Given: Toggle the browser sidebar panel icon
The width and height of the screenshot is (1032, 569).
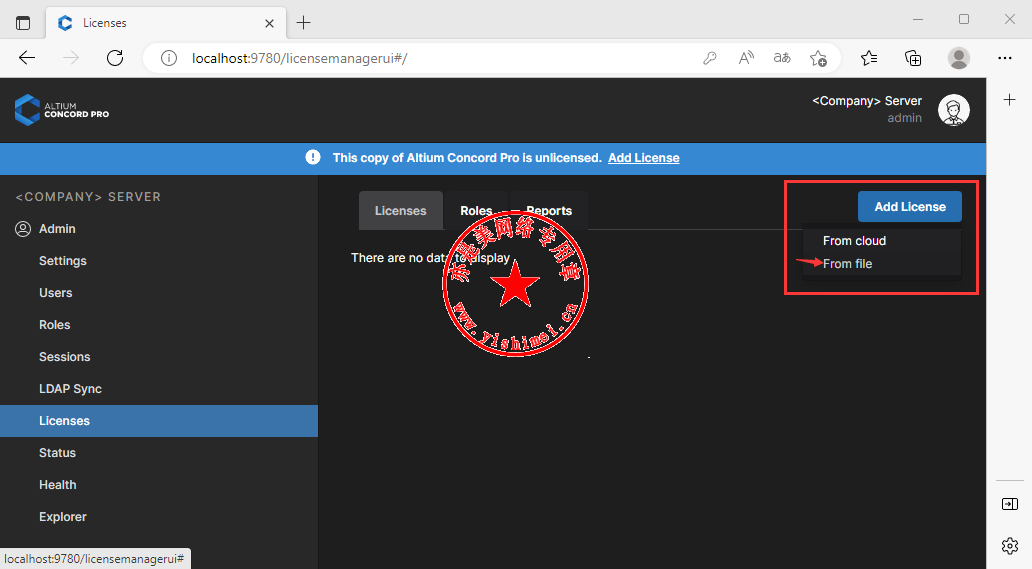Looking at the screenshot, I should [x=1010, y=504].
